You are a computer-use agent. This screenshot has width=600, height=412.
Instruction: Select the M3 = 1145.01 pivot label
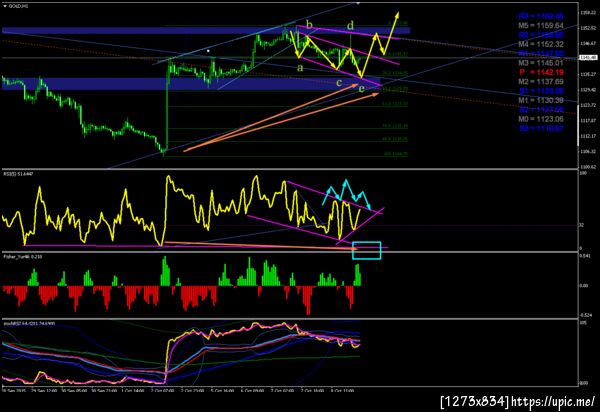(541, 63)
